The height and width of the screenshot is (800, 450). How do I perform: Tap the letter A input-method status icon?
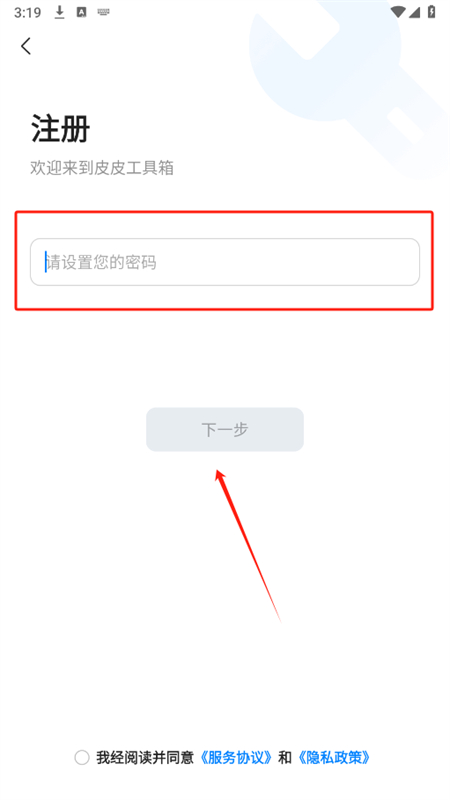pyautogui.click(x=81, y=12)
